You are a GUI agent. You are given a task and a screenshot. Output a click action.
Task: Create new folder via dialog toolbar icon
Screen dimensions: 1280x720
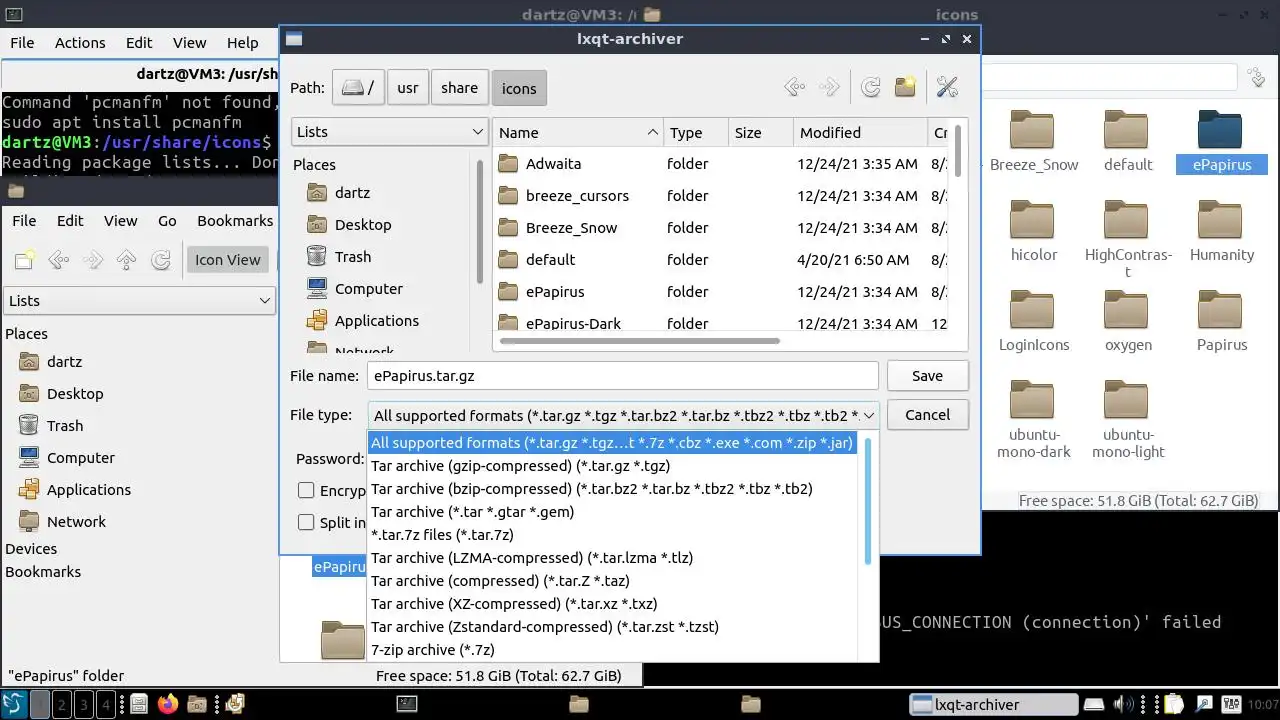[905, 88]
